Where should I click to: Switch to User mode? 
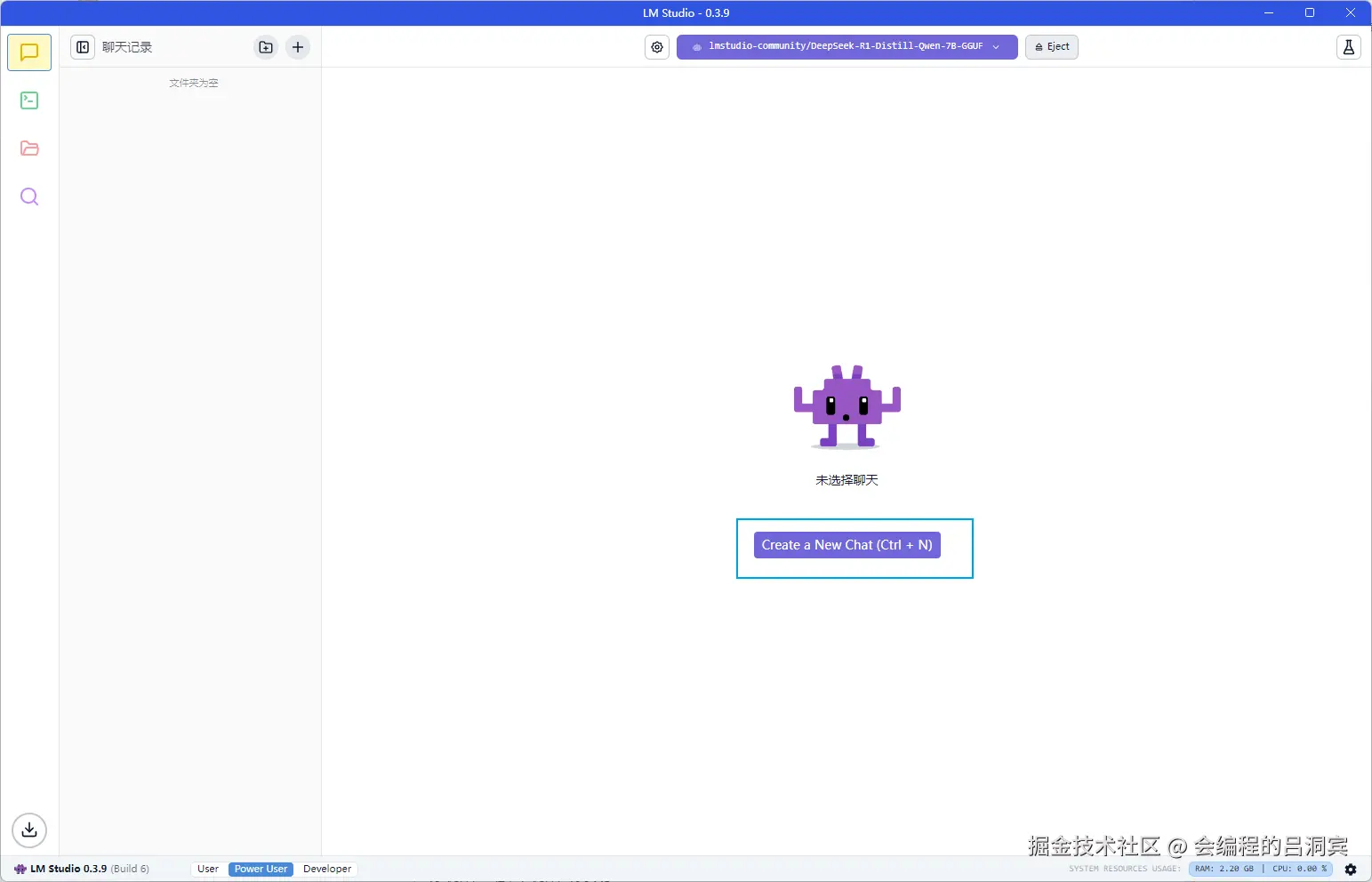point(207,869)
